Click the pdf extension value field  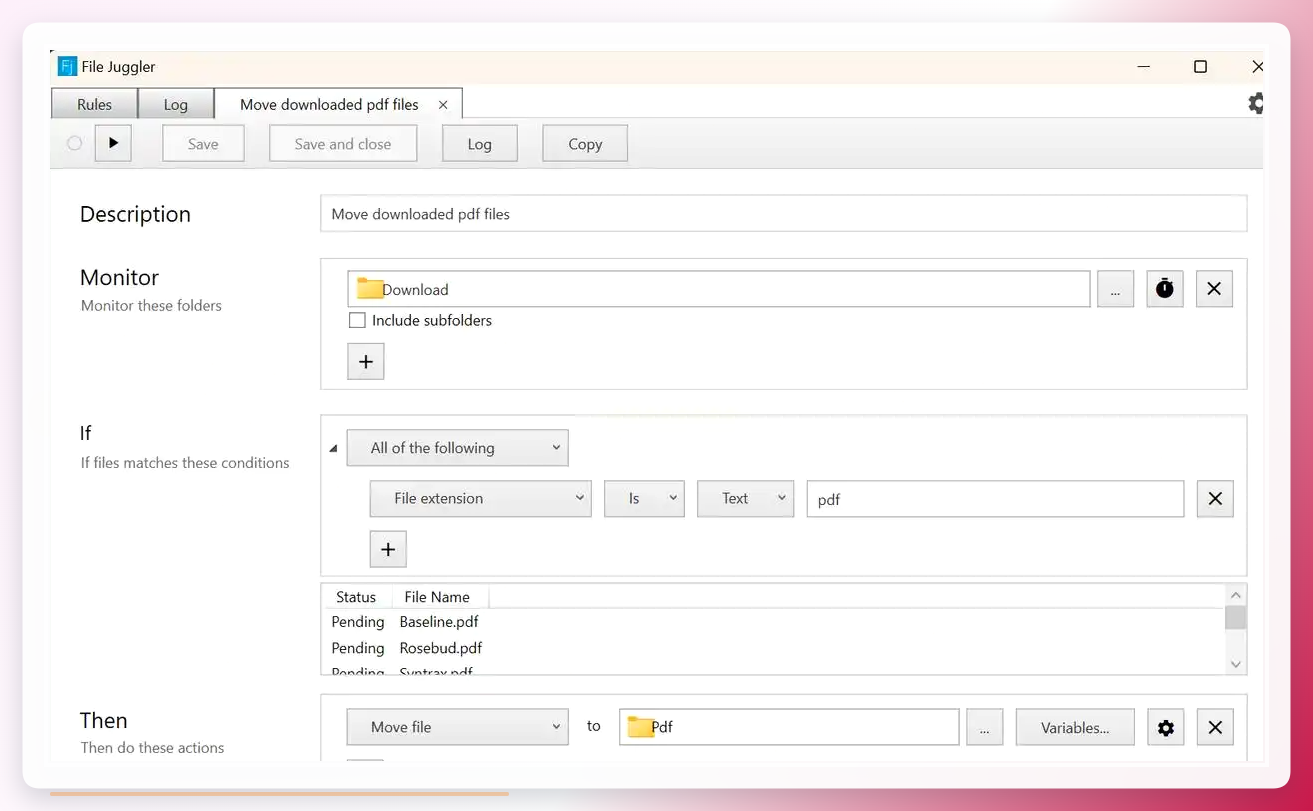pyautogui.click(x=995, y=499)
